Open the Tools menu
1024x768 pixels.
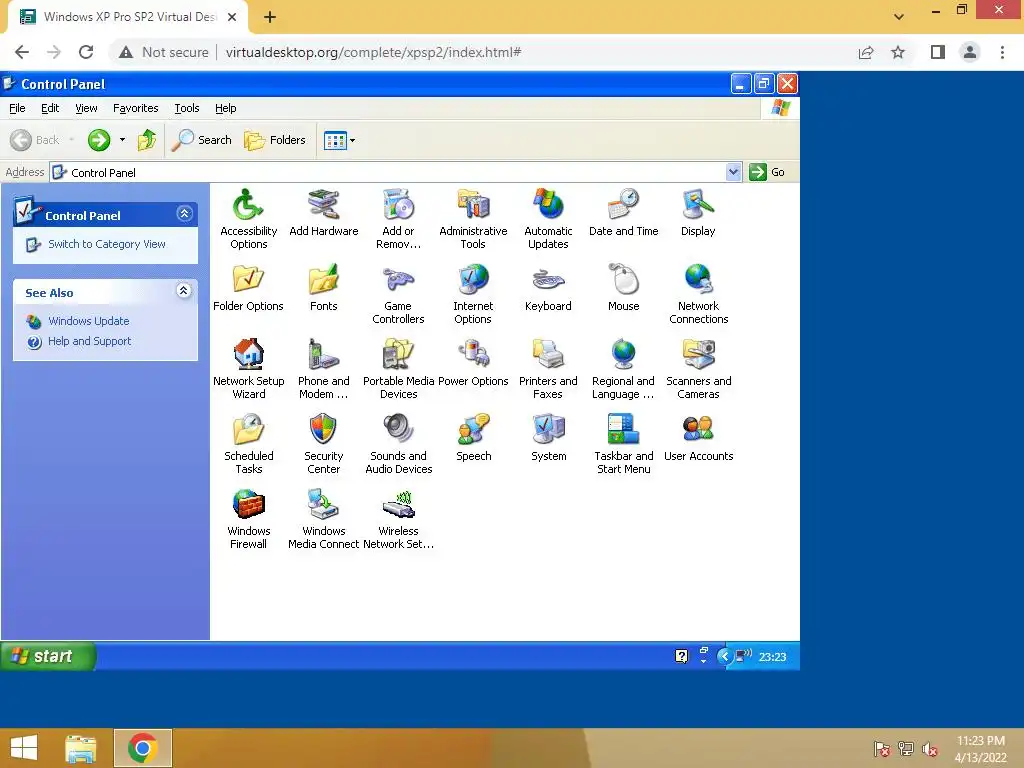point(187,108)
